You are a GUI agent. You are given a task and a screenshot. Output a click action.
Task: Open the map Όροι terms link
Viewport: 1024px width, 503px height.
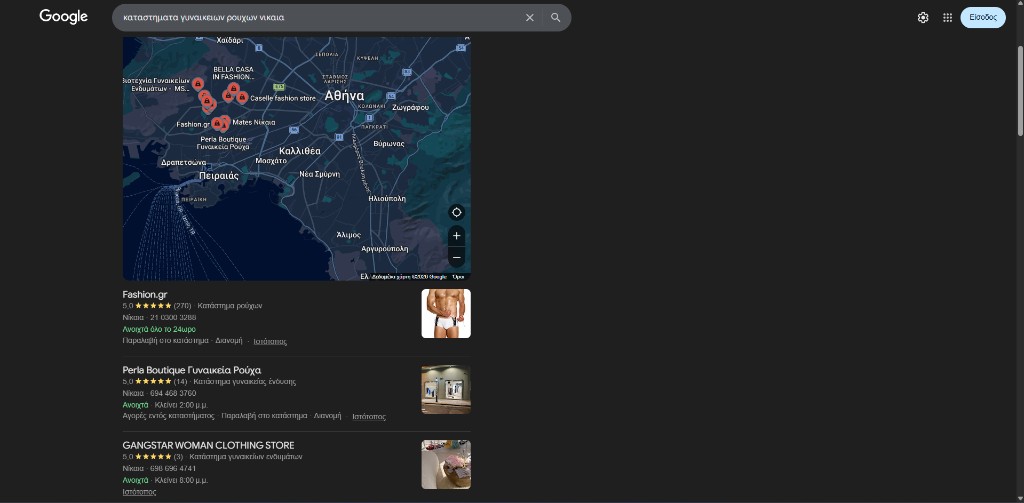tap(458, 277)
